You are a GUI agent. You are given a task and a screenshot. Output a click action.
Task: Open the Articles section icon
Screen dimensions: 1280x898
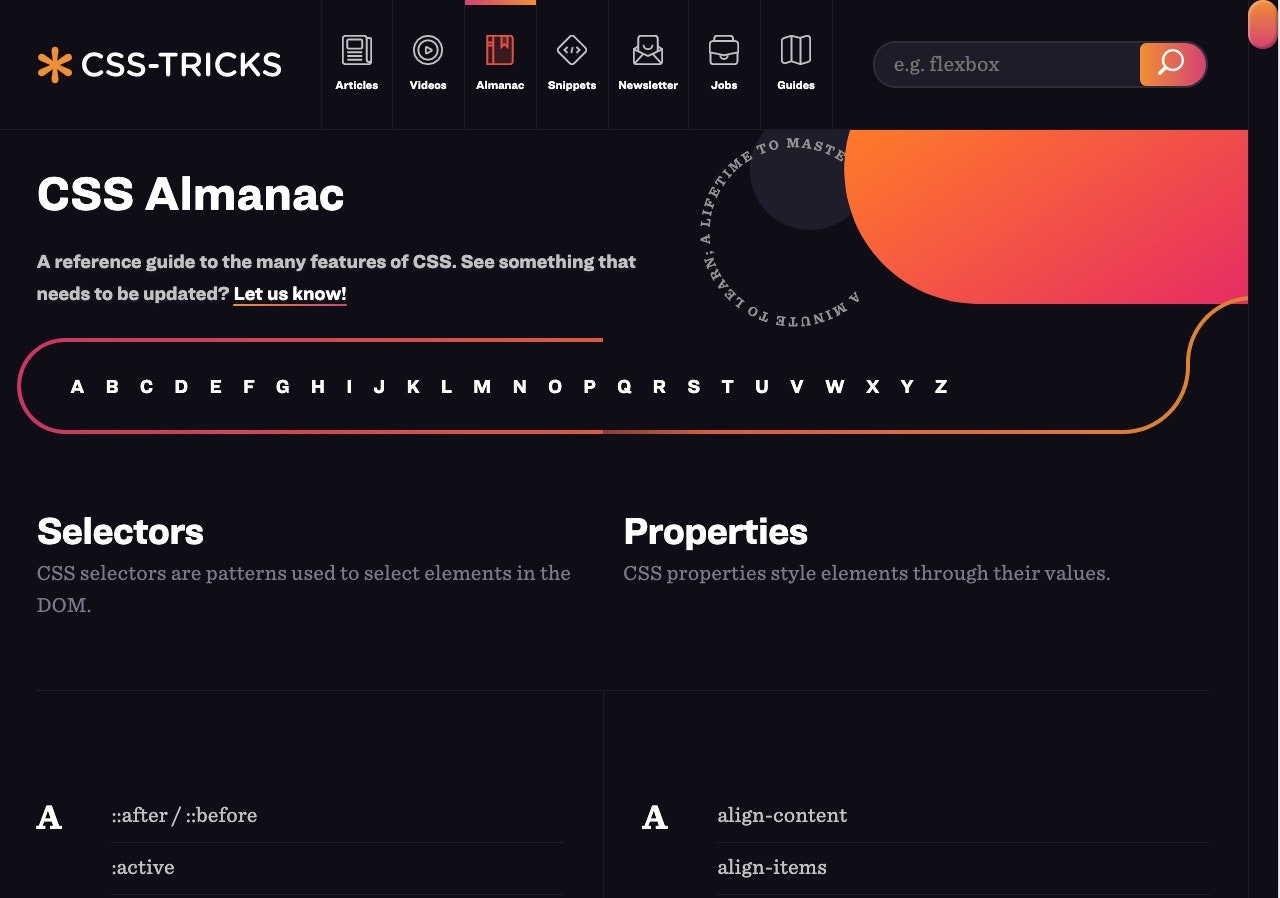(x=357, y=50)
